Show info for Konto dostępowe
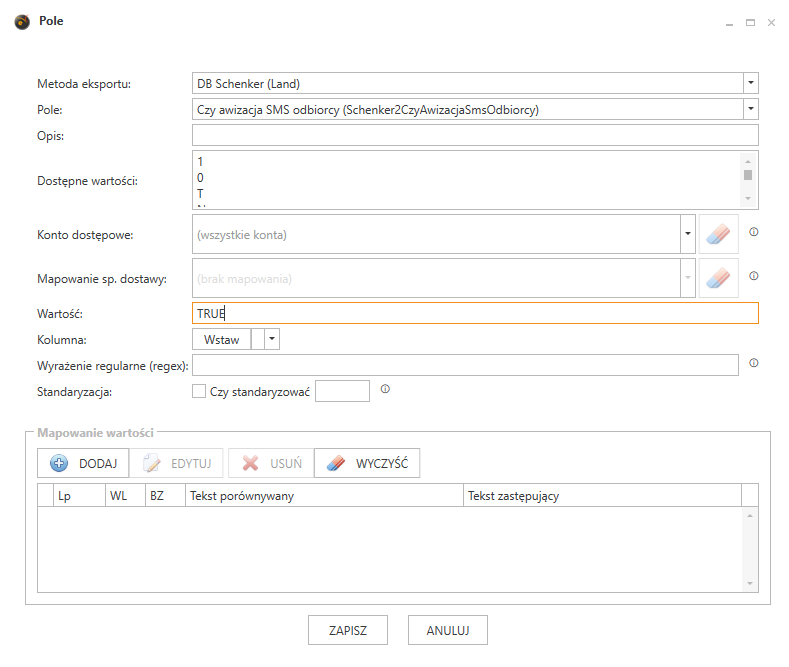The image size is (789, 667). click(x=753, y=232)
